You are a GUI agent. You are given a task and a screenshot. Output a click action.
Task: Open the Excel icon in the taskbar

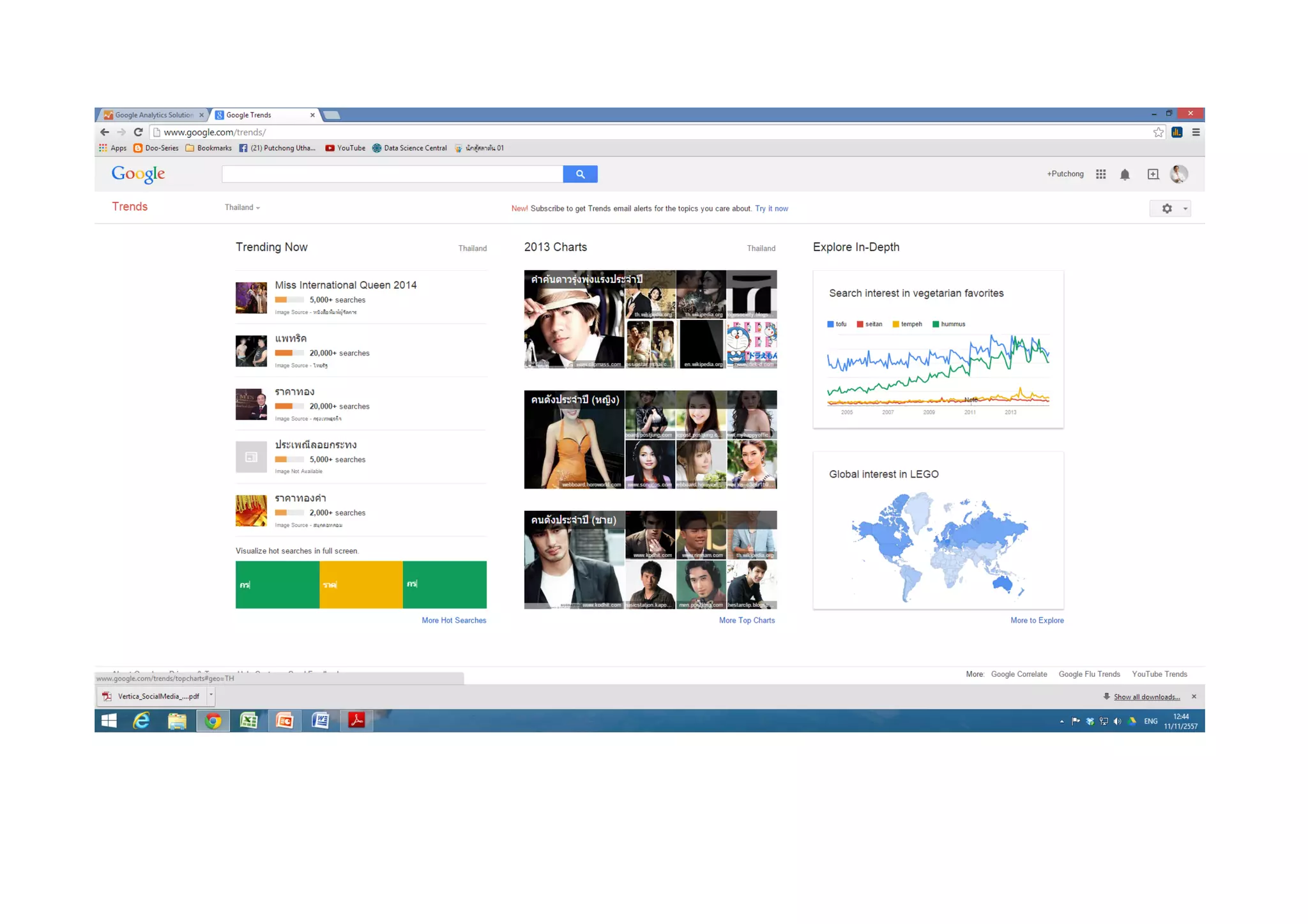click(x=248, y=721)
